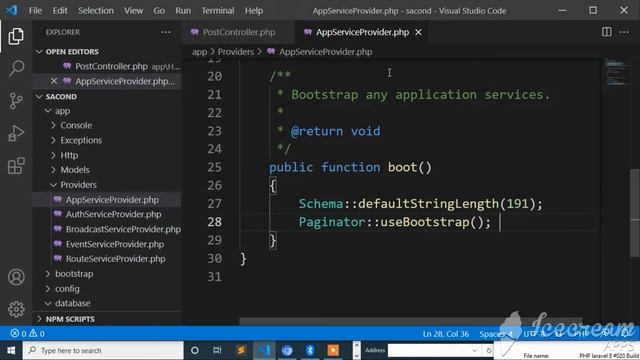Open the Windows Start menu

coord(11,351)
